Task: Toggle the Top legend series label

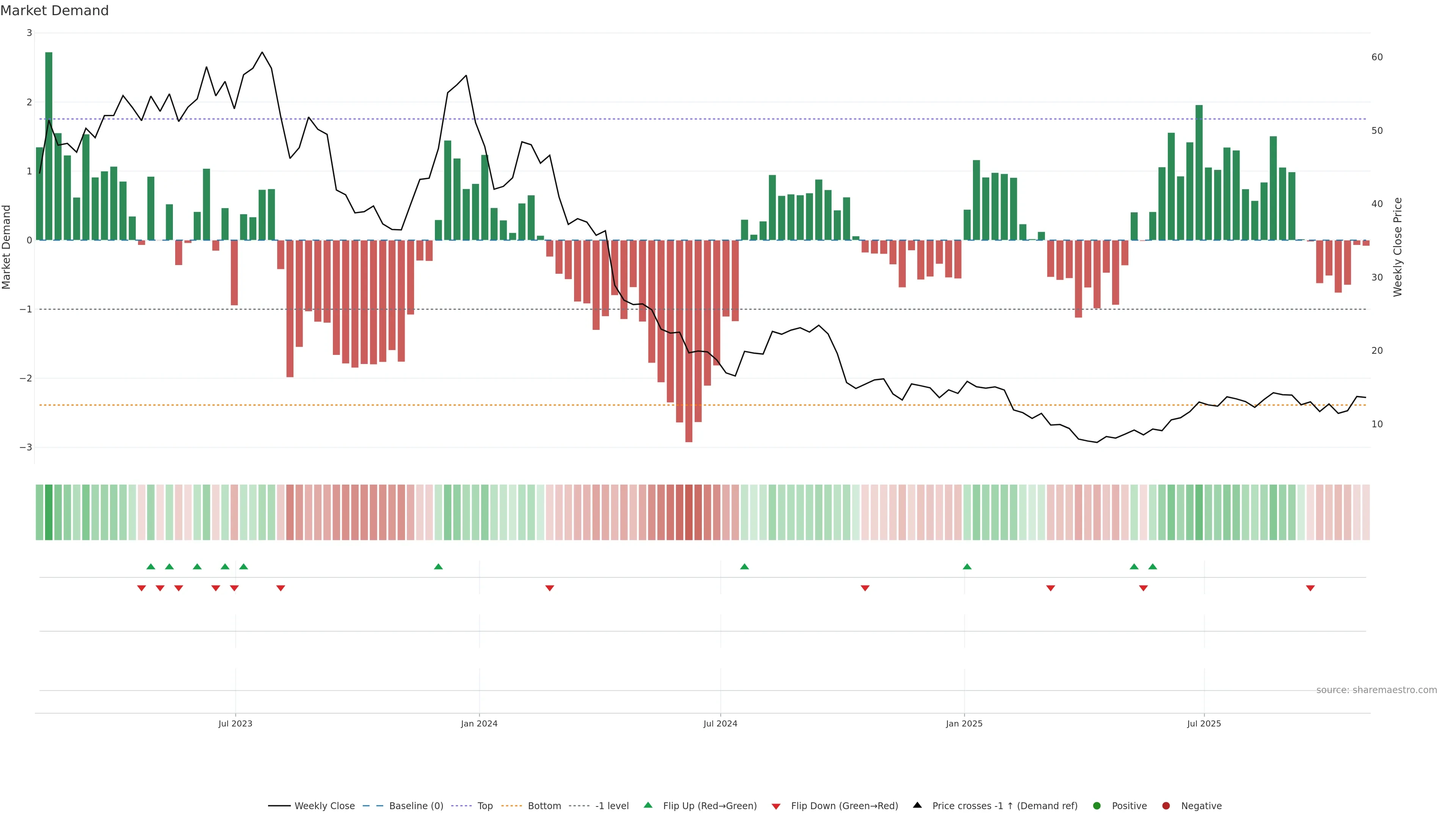Action: (485, 805)
